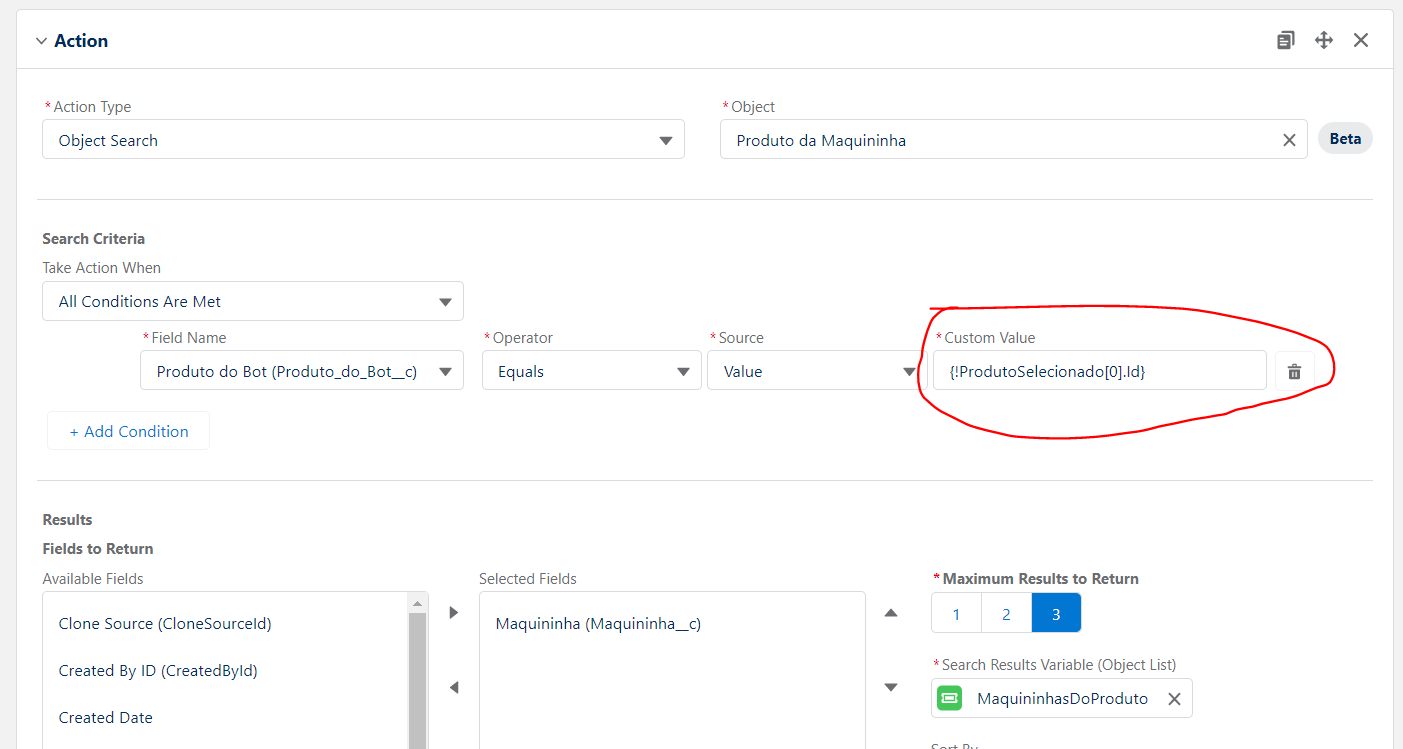The height and width of the screenshot is (749, 1403).
Task: Clear the Produto da Maquininha object selection
Action: click(1289, 140)
